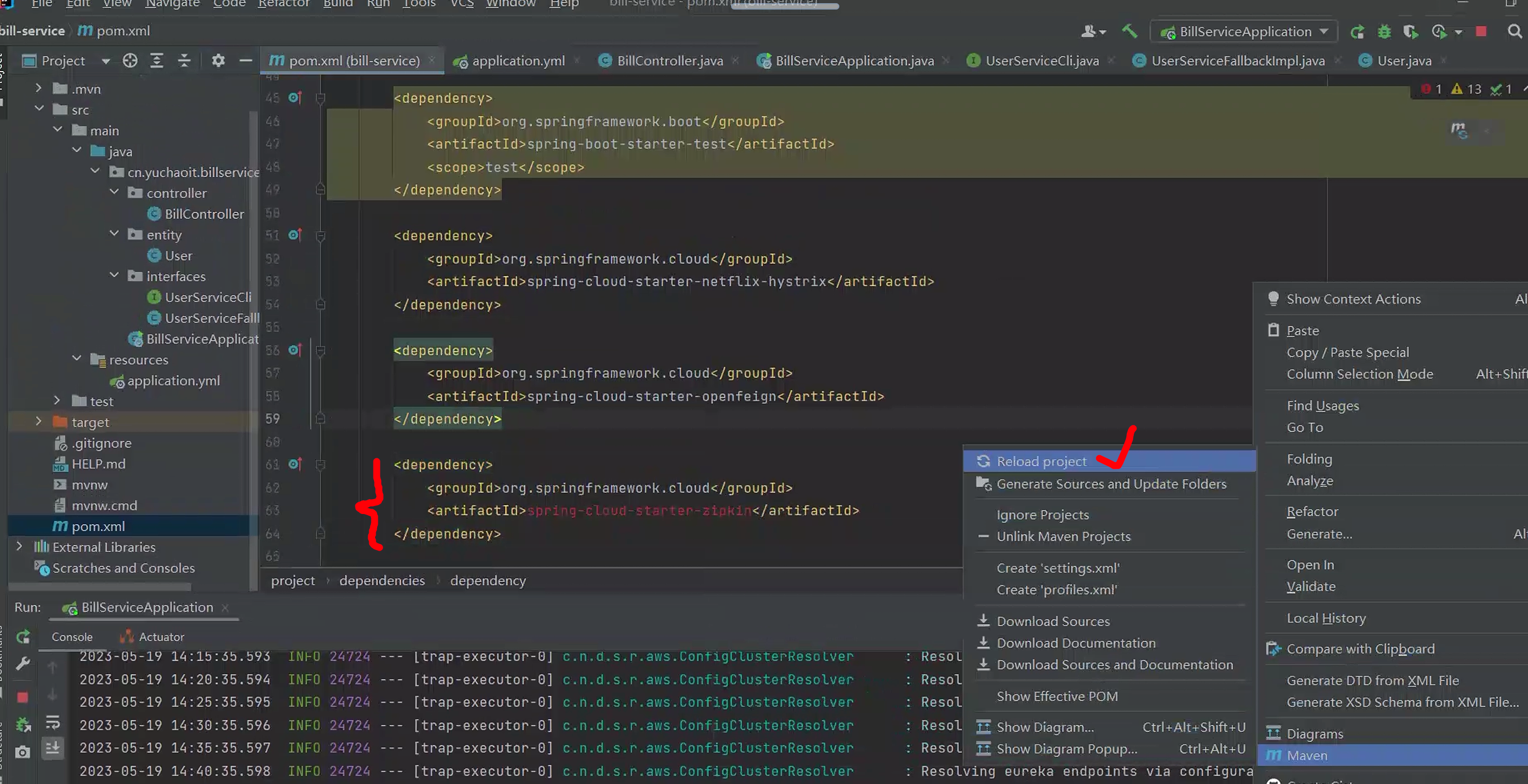Click the Build project hammer icon
The width and height of the screenshot is (1528, 784).
pos(1130,31)
